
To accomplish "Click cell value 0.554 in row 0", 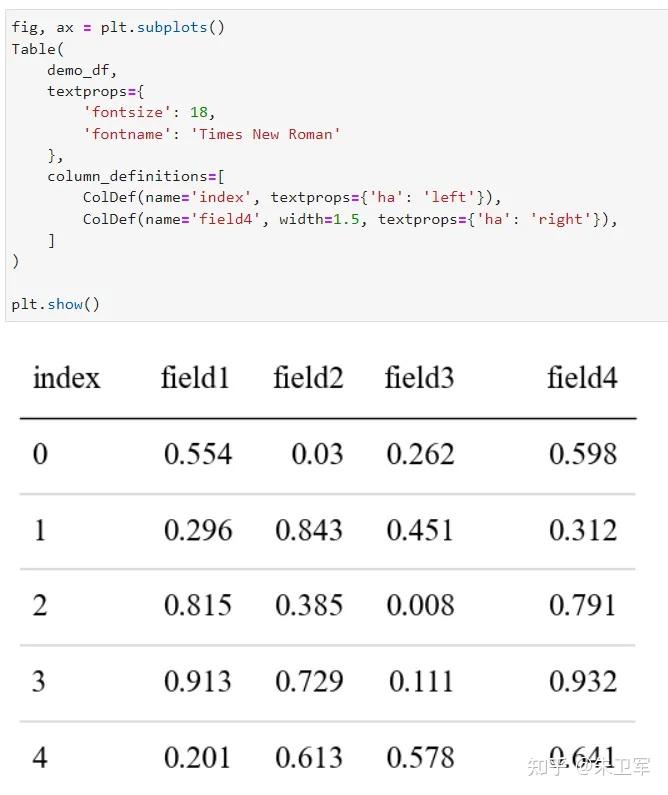I will pos(198,454).
